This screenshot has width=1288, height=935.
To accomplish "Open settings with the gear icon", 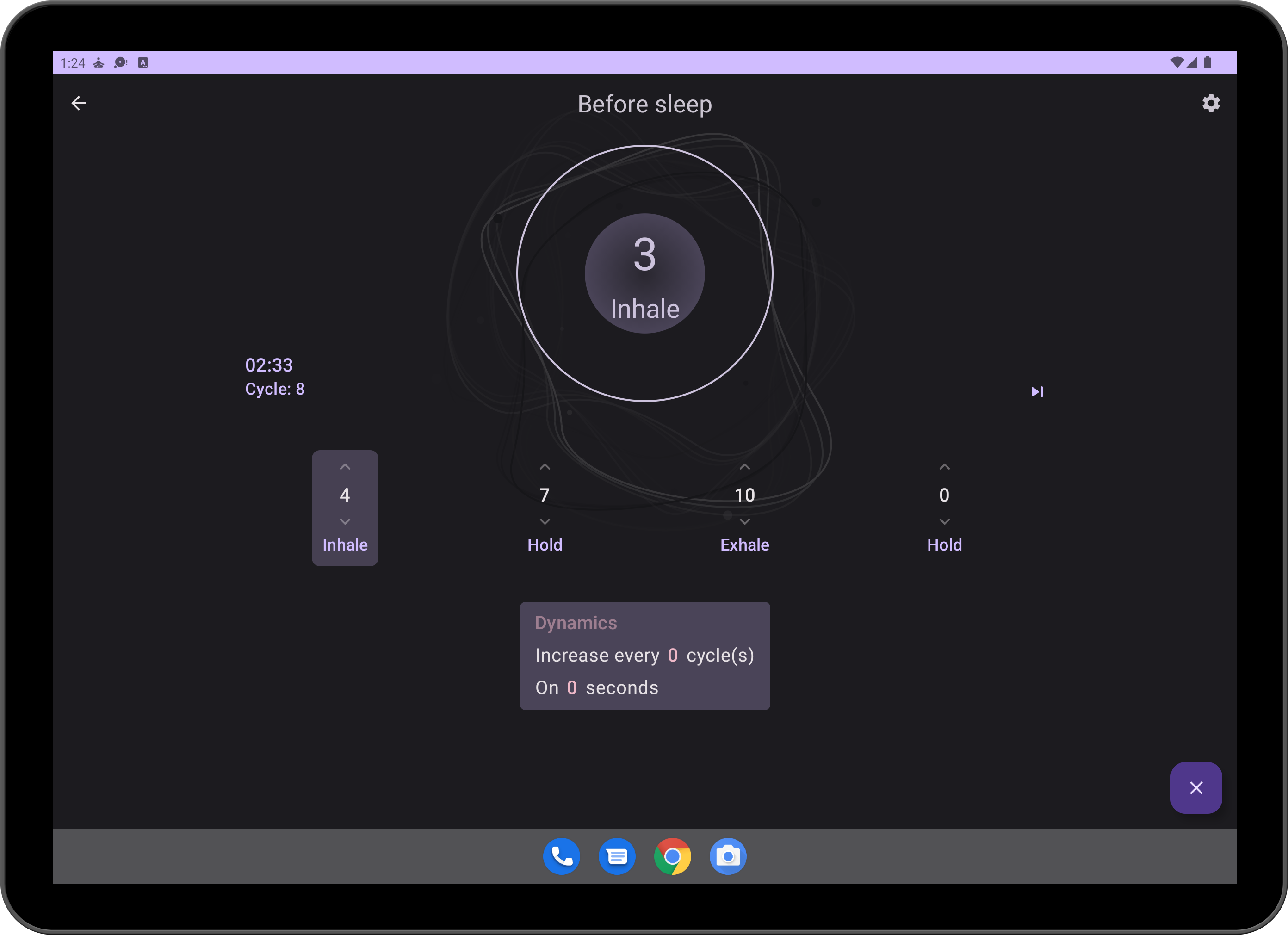I will point(1211,103).
